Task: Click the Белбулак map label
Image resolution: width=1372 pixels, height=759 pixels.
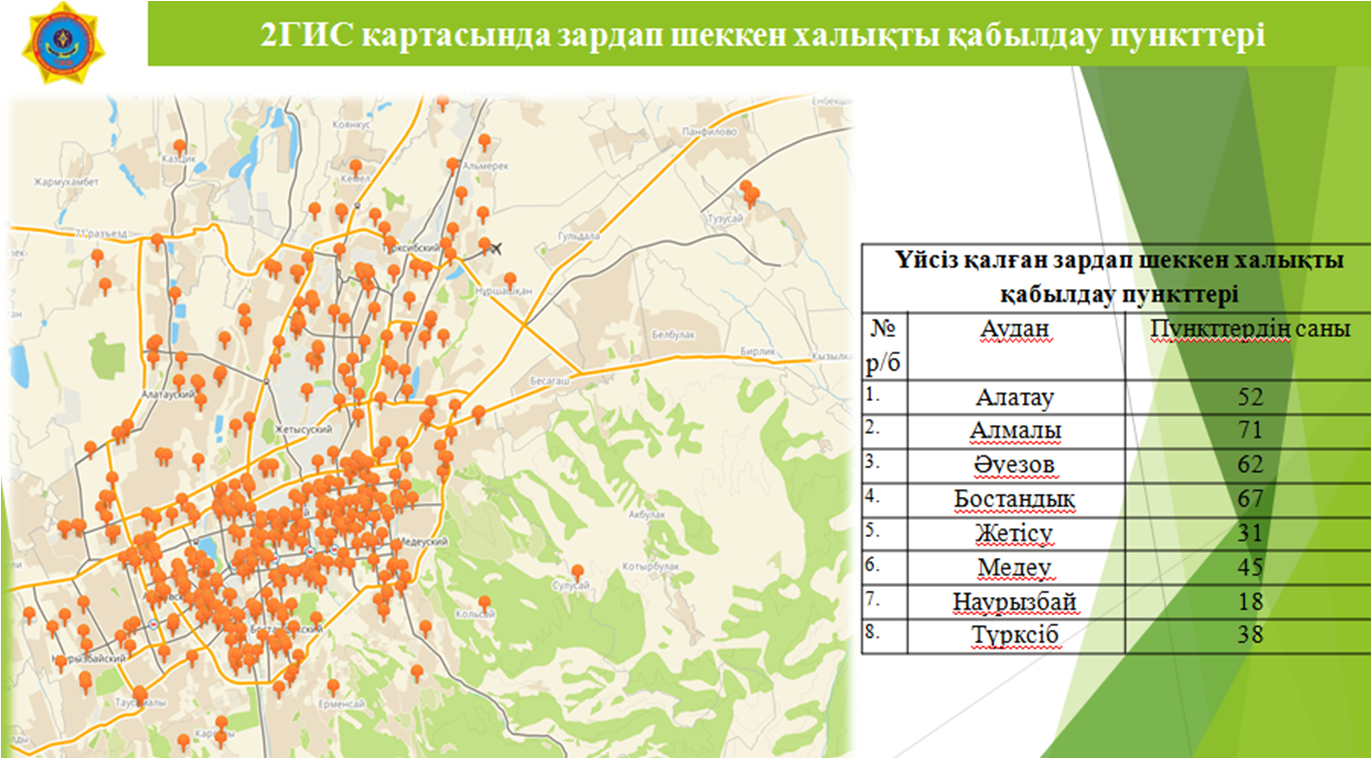Action: click(x=672, y=334)
